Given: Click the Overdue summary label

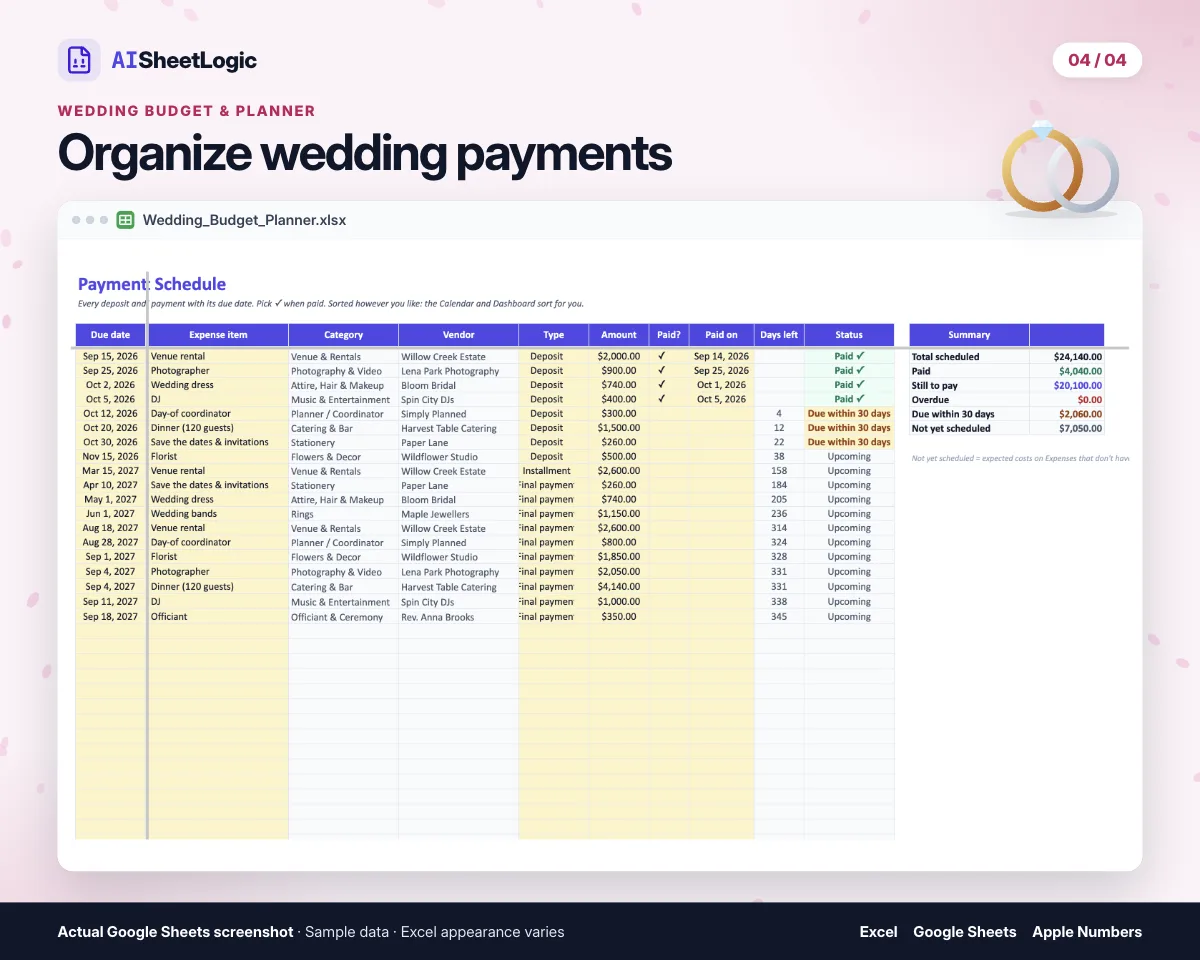Looking at the screenshot, I should (930, 400).
